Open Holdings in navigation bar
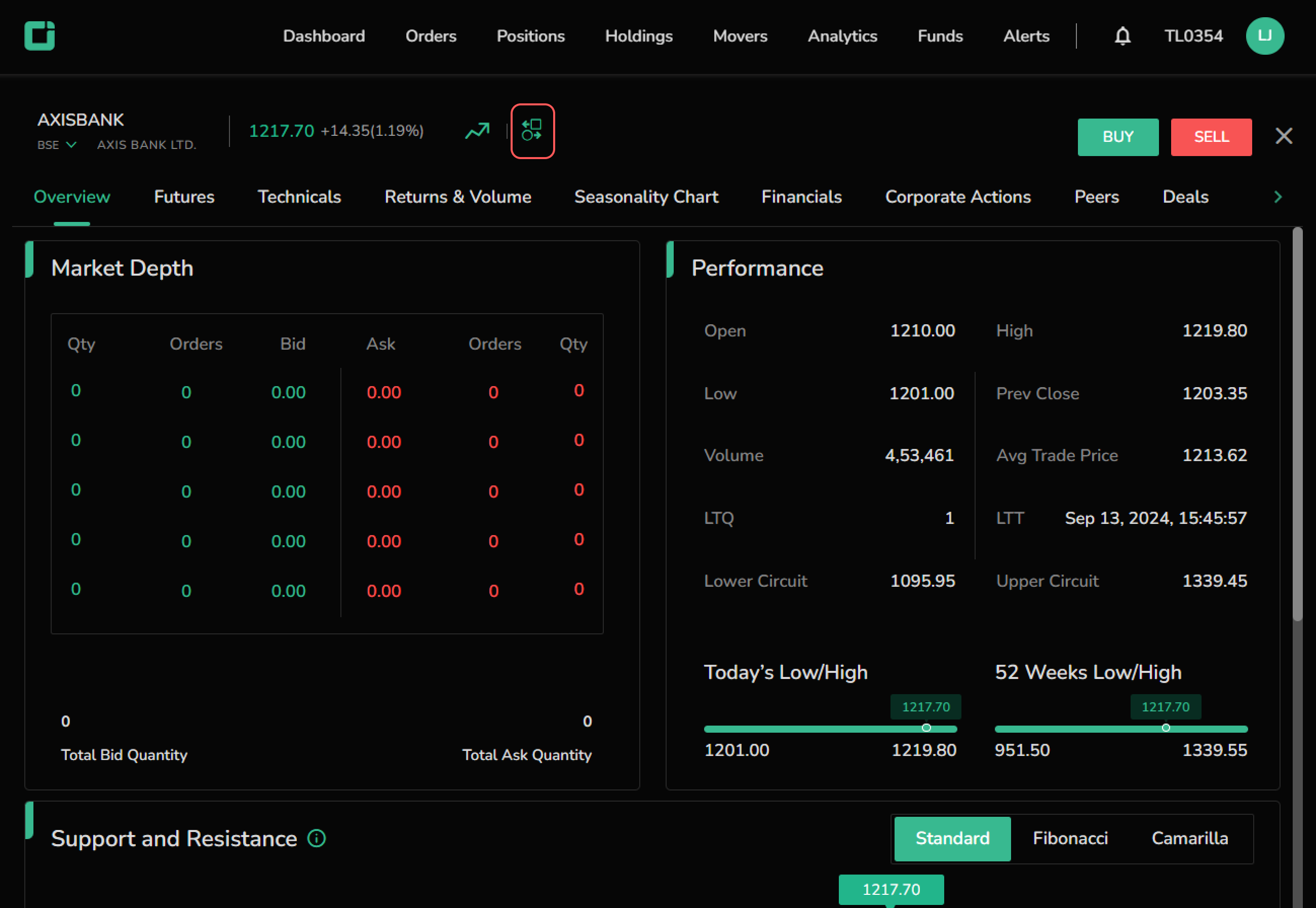The width and height of the screenshot is (1316, 908). point(639,36)
